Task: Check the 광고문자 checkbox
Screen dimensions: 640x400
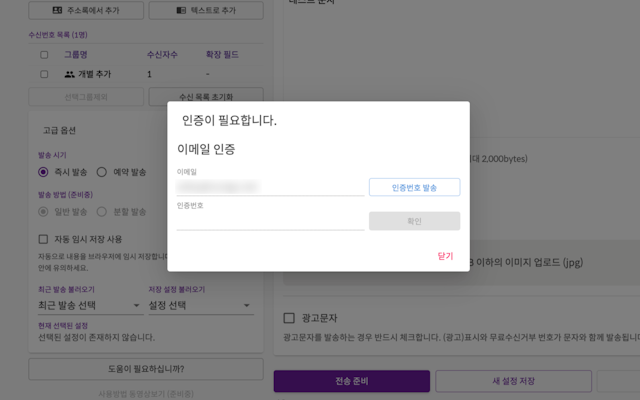Action: [289, 318]
